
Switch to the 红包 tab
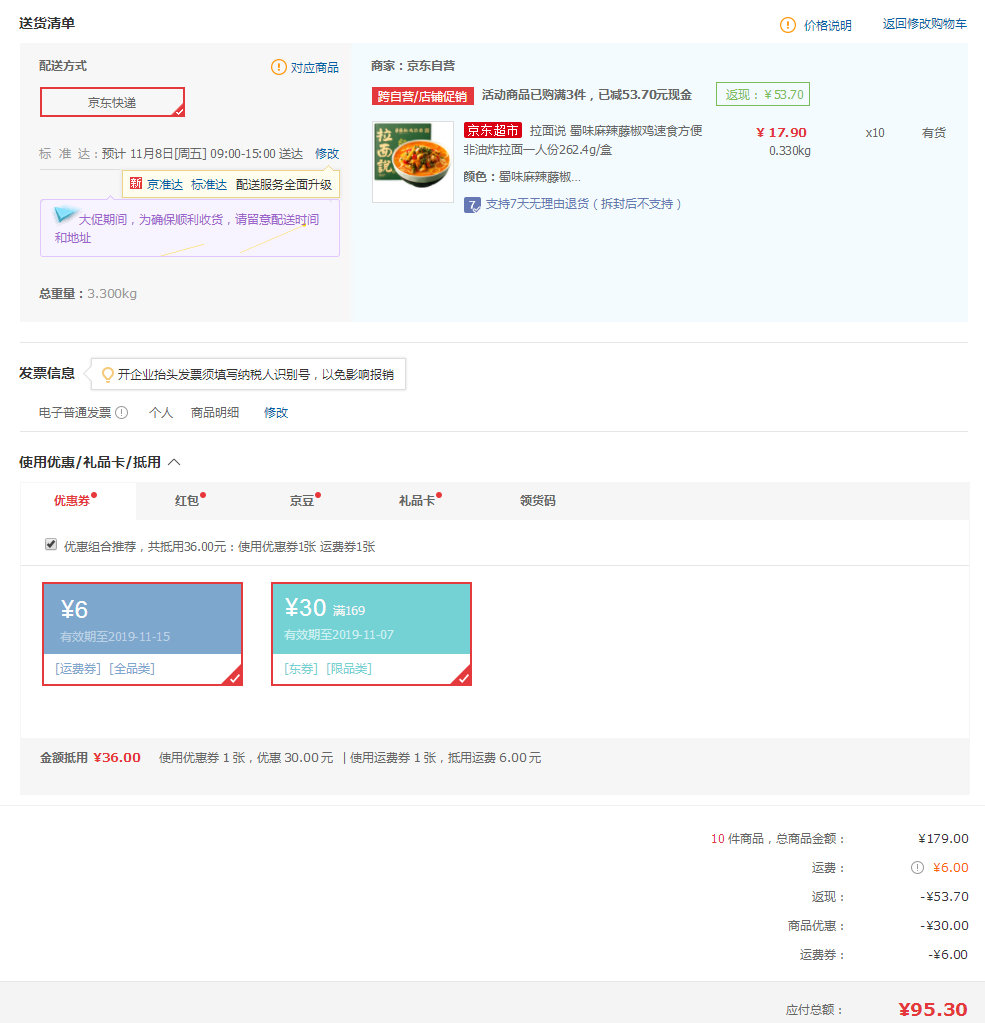(187, 500)
